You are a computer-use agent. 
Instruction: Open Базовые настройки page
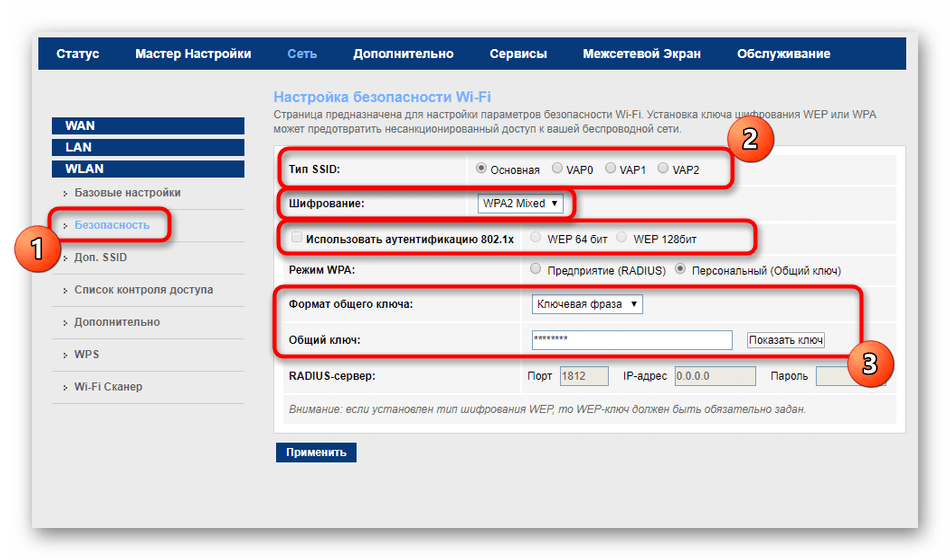pos(127,193)
